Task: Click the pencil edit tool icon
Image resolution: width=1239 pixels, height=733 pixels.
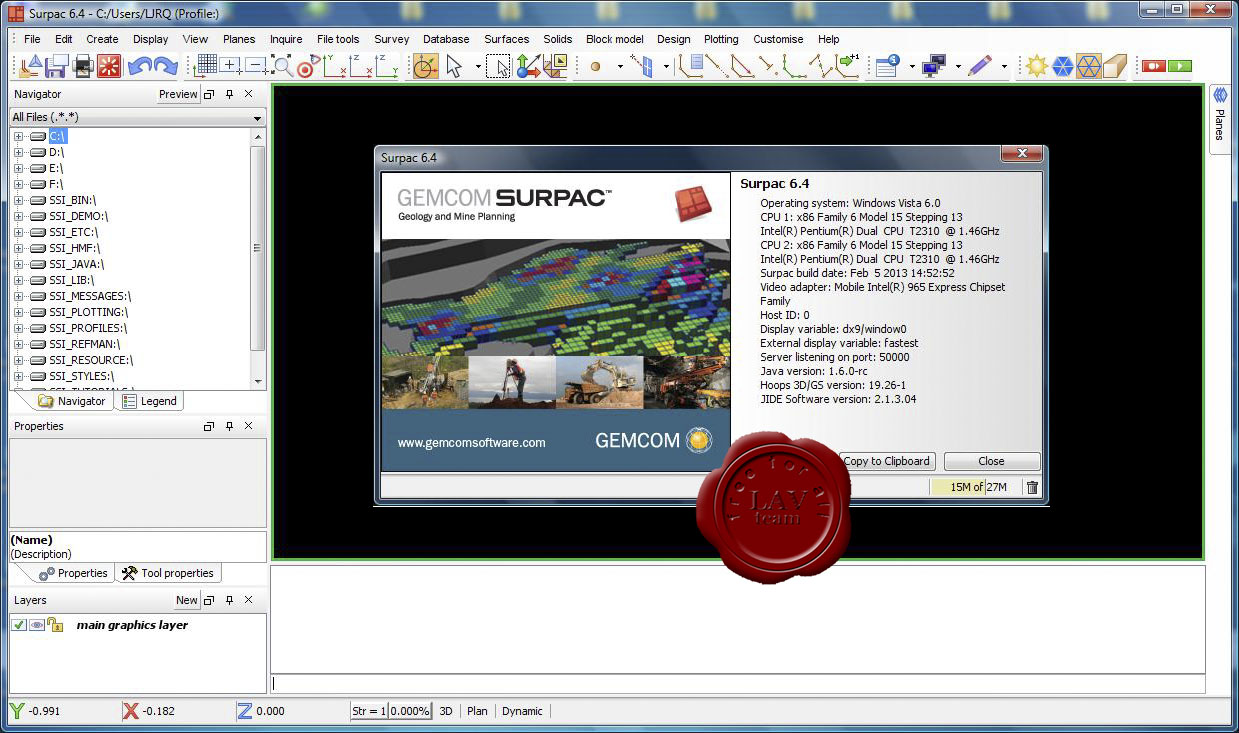Action: tap(980, 66)
